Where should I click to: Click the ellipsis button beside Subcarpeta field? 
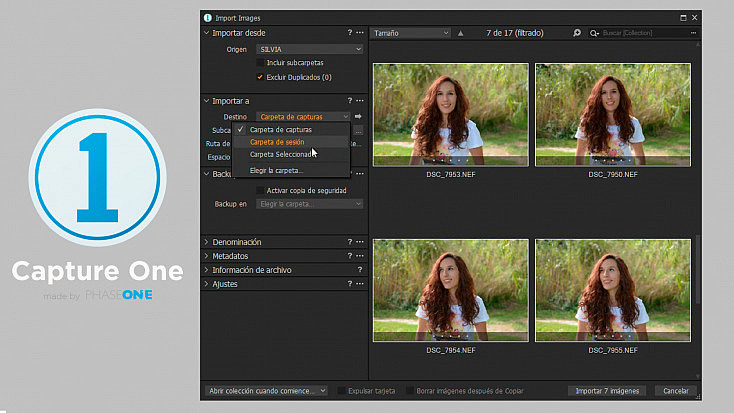coord(358,131)
